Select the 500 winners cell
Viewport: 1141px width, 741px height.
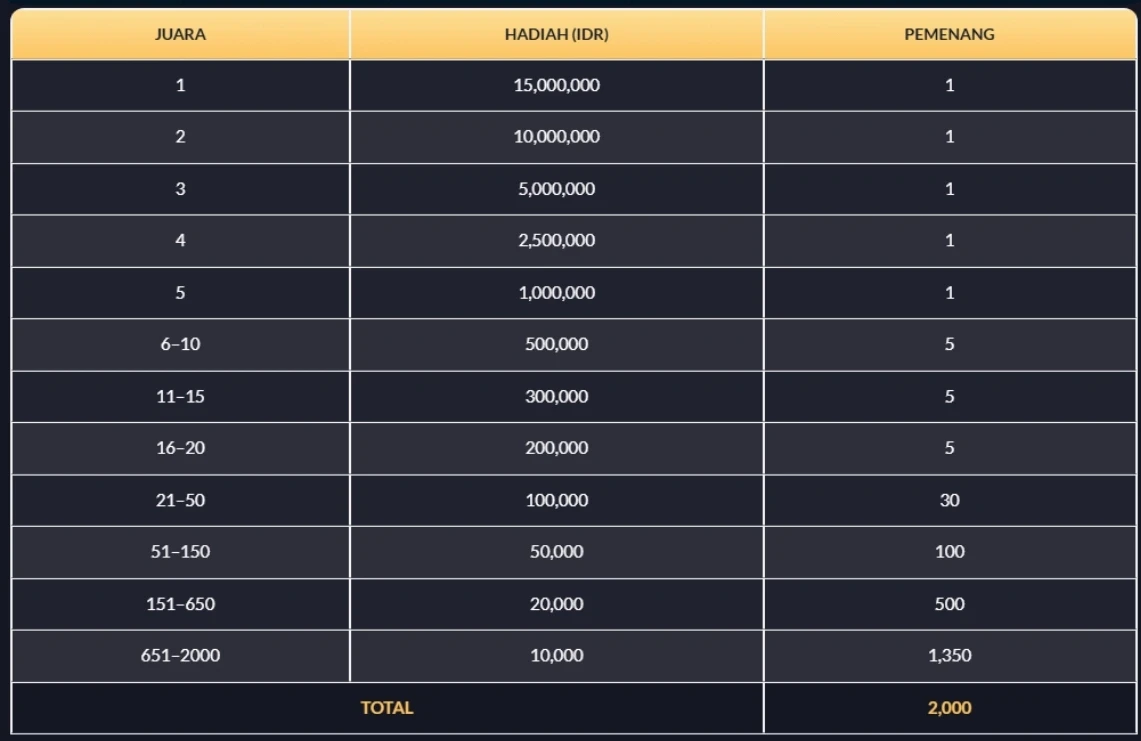(x=949, y=604)
